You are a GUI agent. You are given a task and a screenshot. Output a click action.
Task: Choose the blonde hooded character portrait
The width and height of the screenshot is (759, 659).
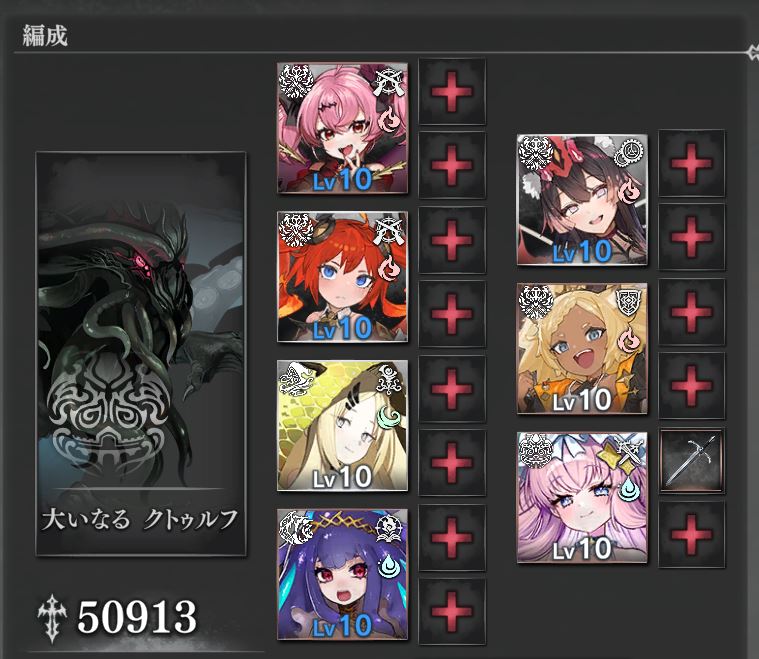pos(342,425)
